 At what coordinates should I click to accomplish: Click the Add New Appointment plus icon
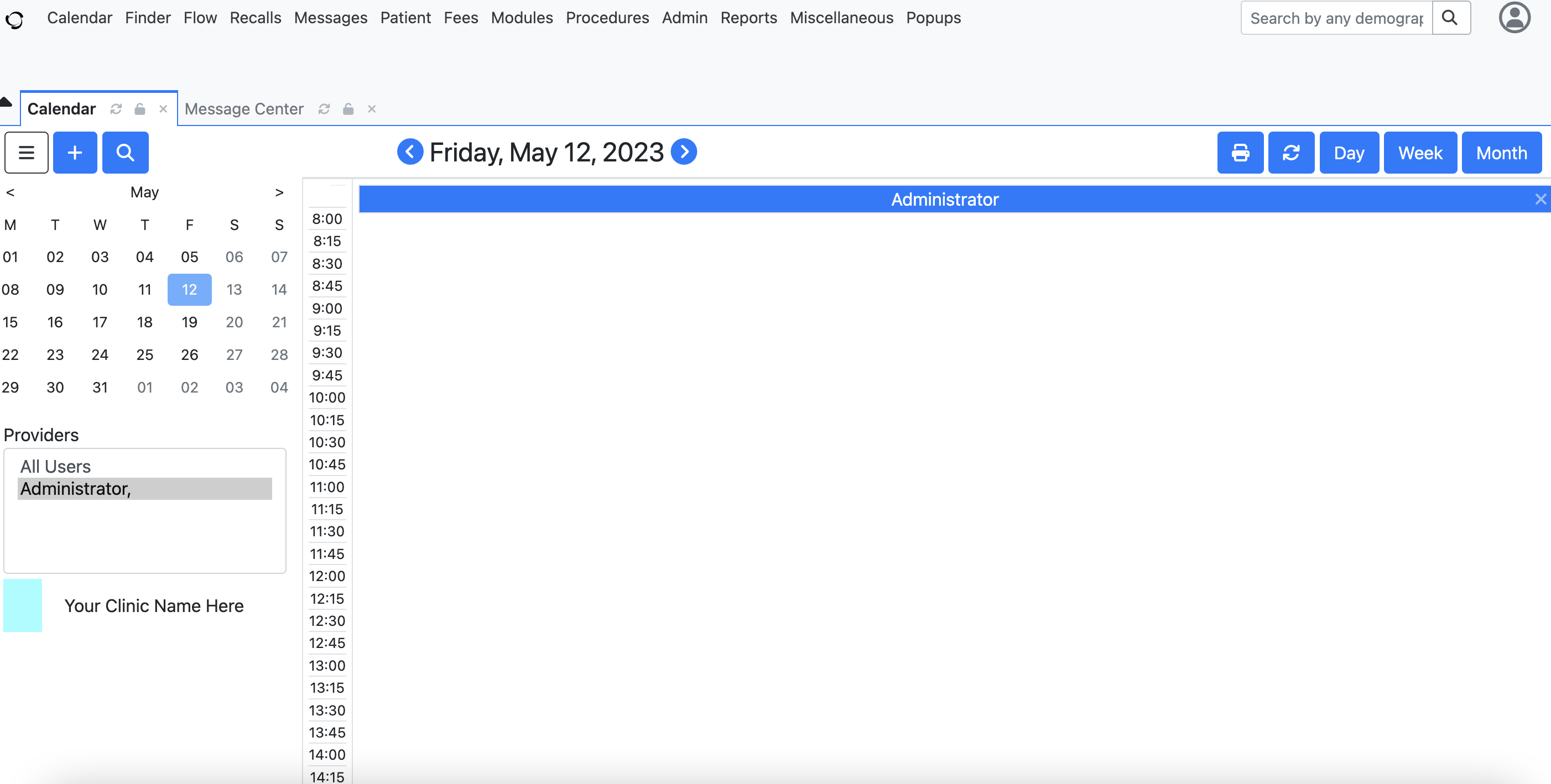tap(76, 152)
